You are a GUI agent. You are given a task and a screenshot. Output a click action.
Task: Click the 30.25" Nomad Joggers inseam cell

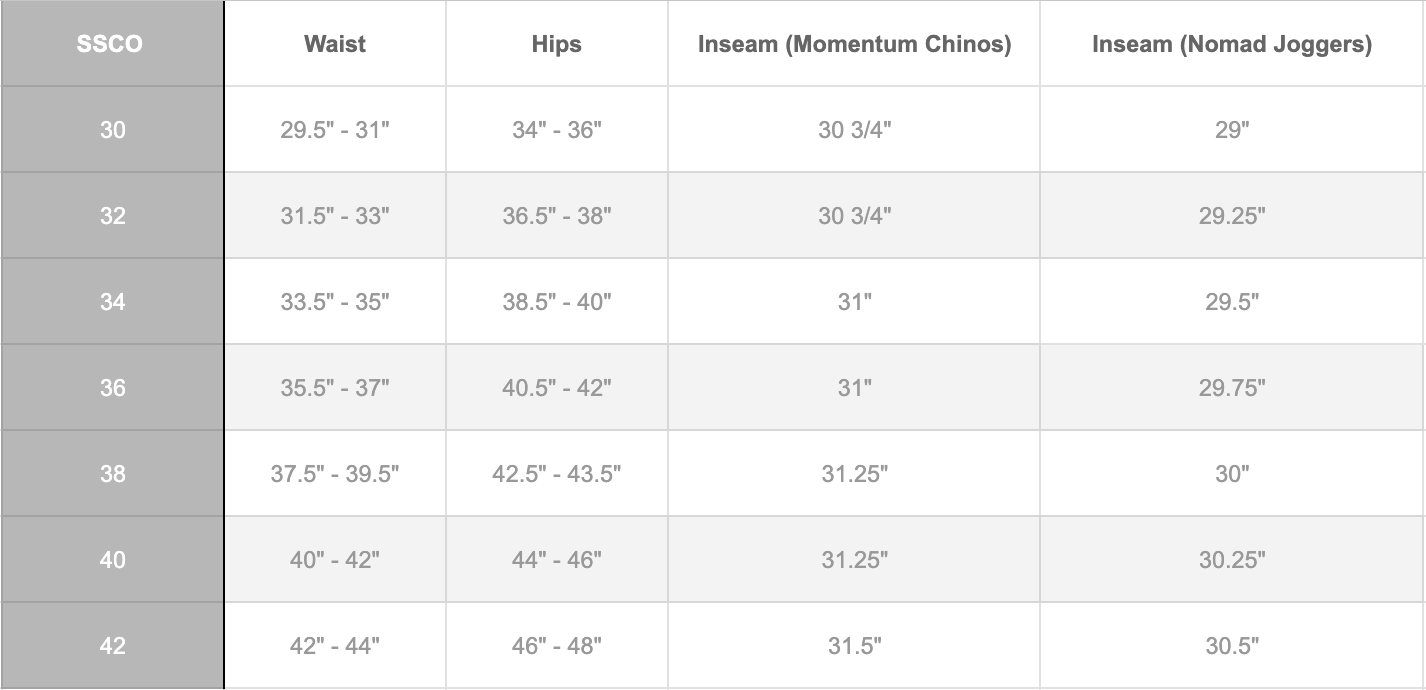pyautogui.click(x=1232, y=560)
